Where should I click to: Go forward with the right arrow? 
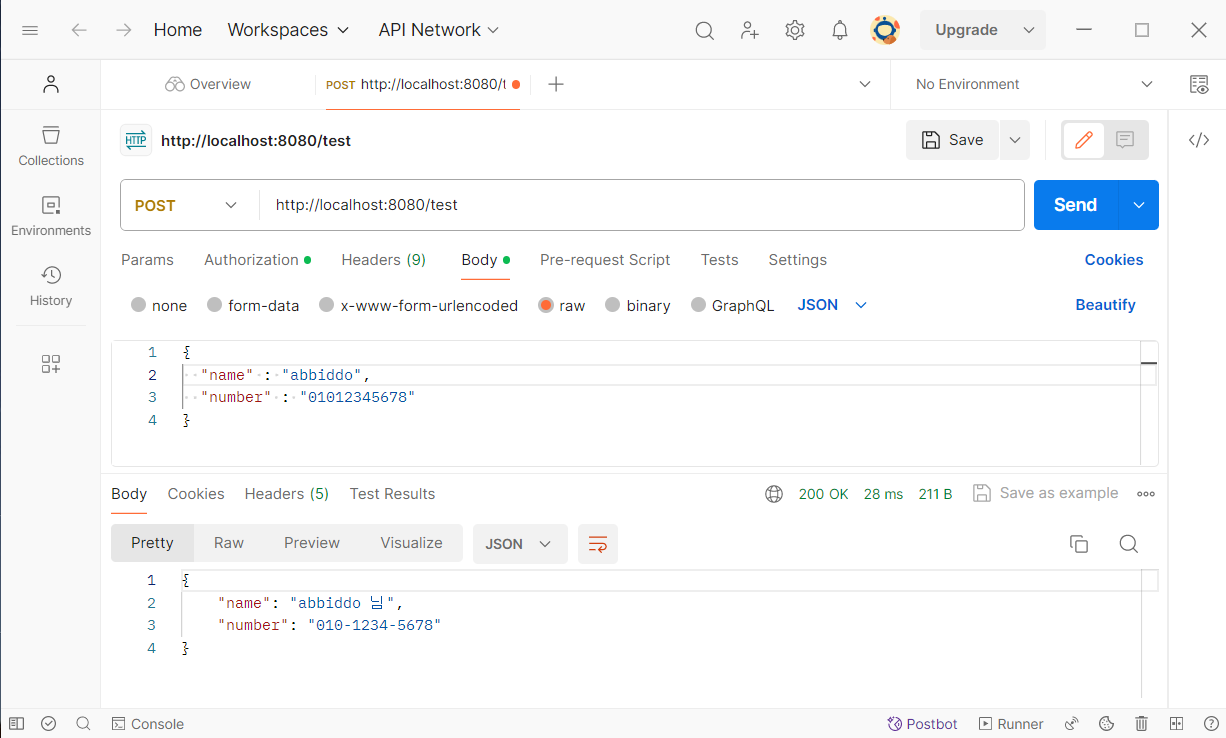click(124, 30)
